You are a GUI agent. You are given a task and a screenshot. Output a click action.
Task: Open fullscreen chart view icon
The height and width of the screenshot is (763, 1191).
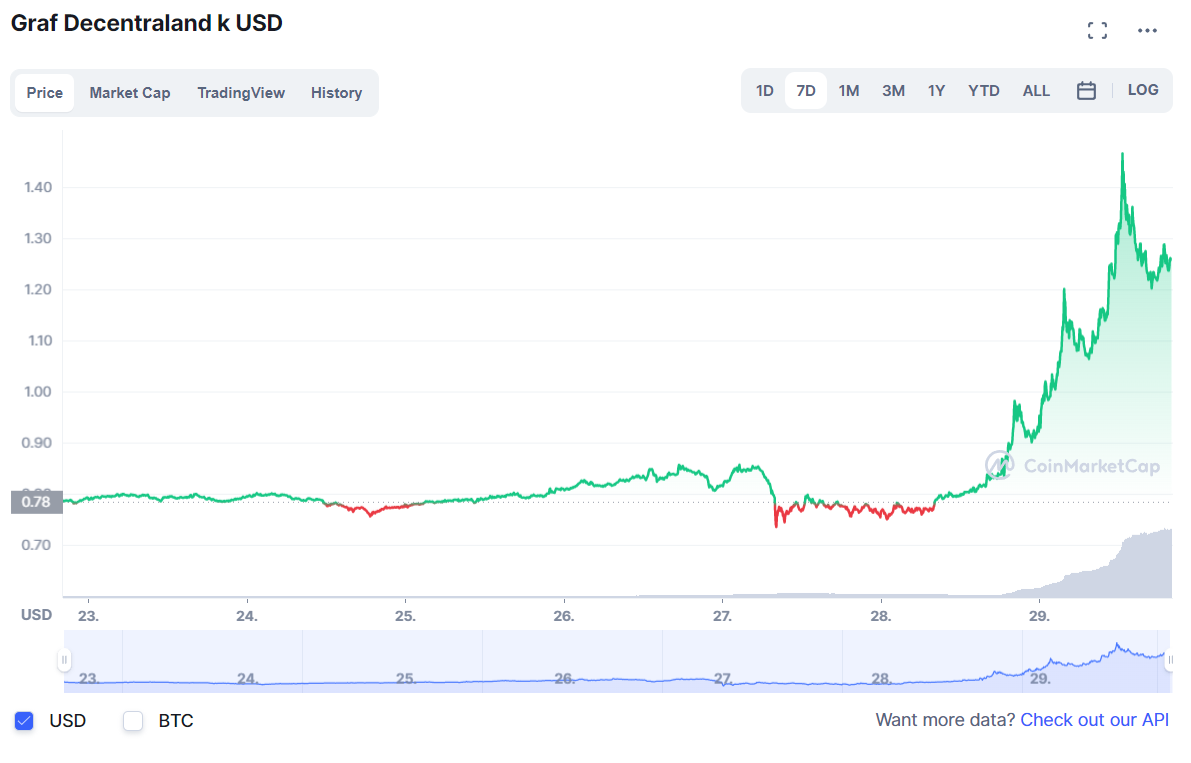click(x=1097, y=31)
